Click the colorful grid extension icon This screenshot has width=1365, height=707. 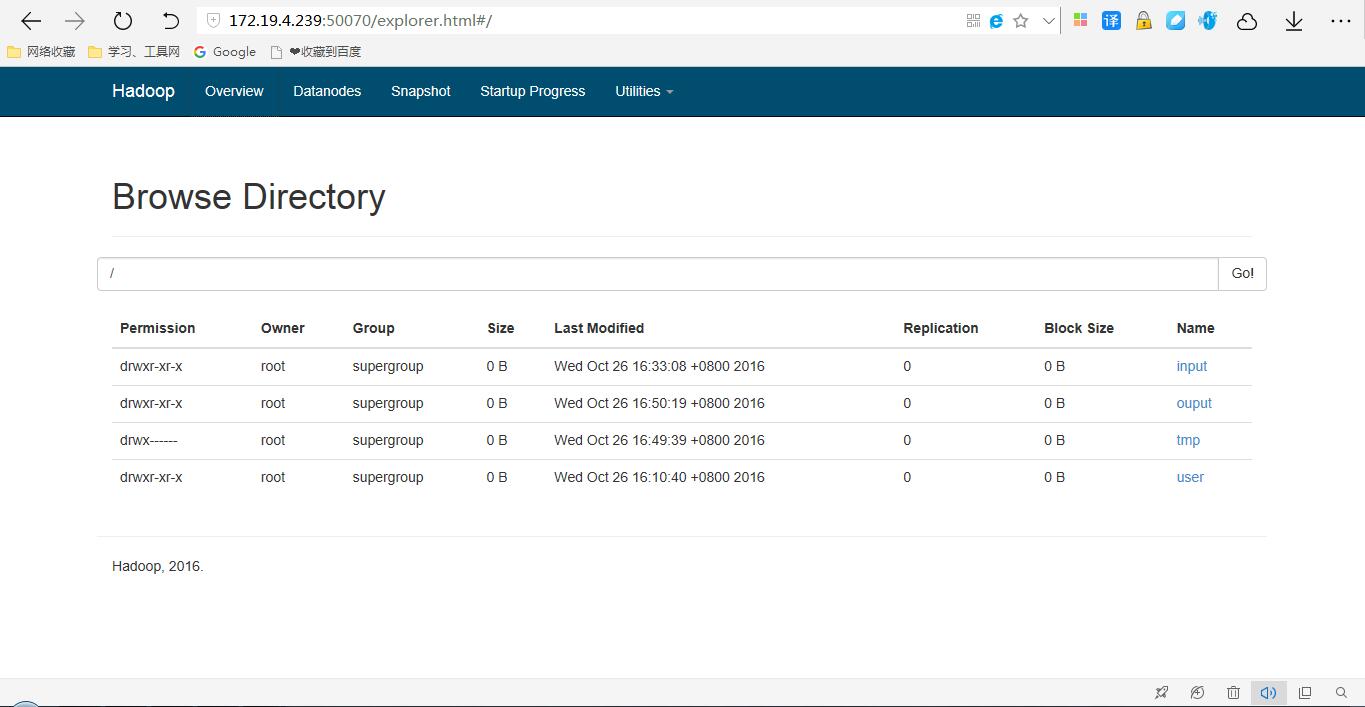click(x=1080, y=20)
